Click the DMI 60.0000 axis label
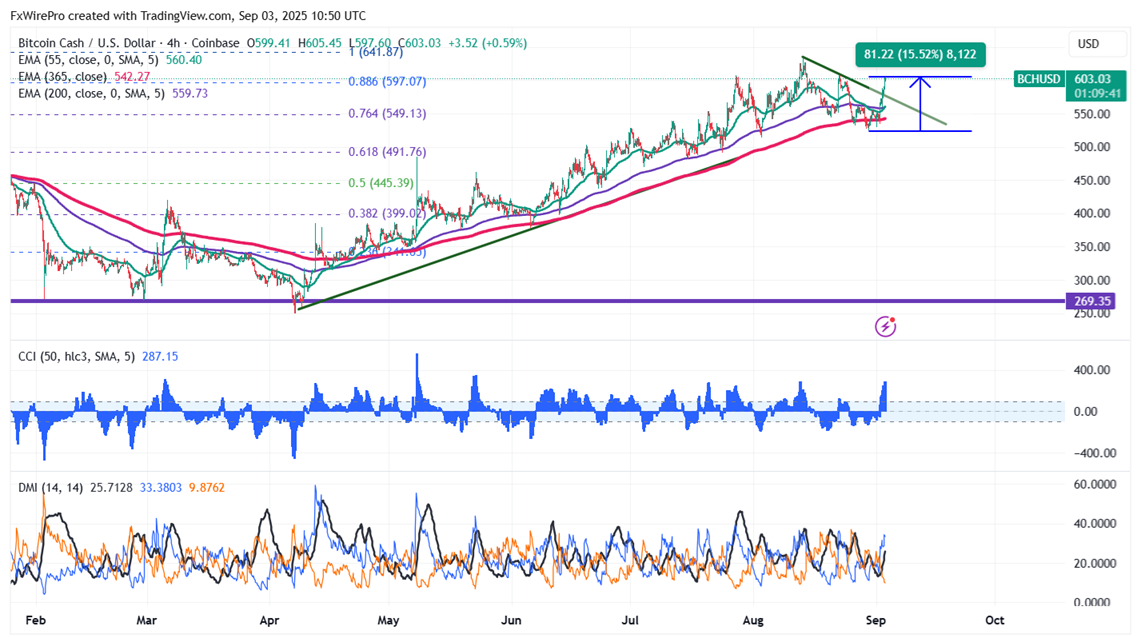Viewport: 1139px width, 637px height. [1095, 484]
